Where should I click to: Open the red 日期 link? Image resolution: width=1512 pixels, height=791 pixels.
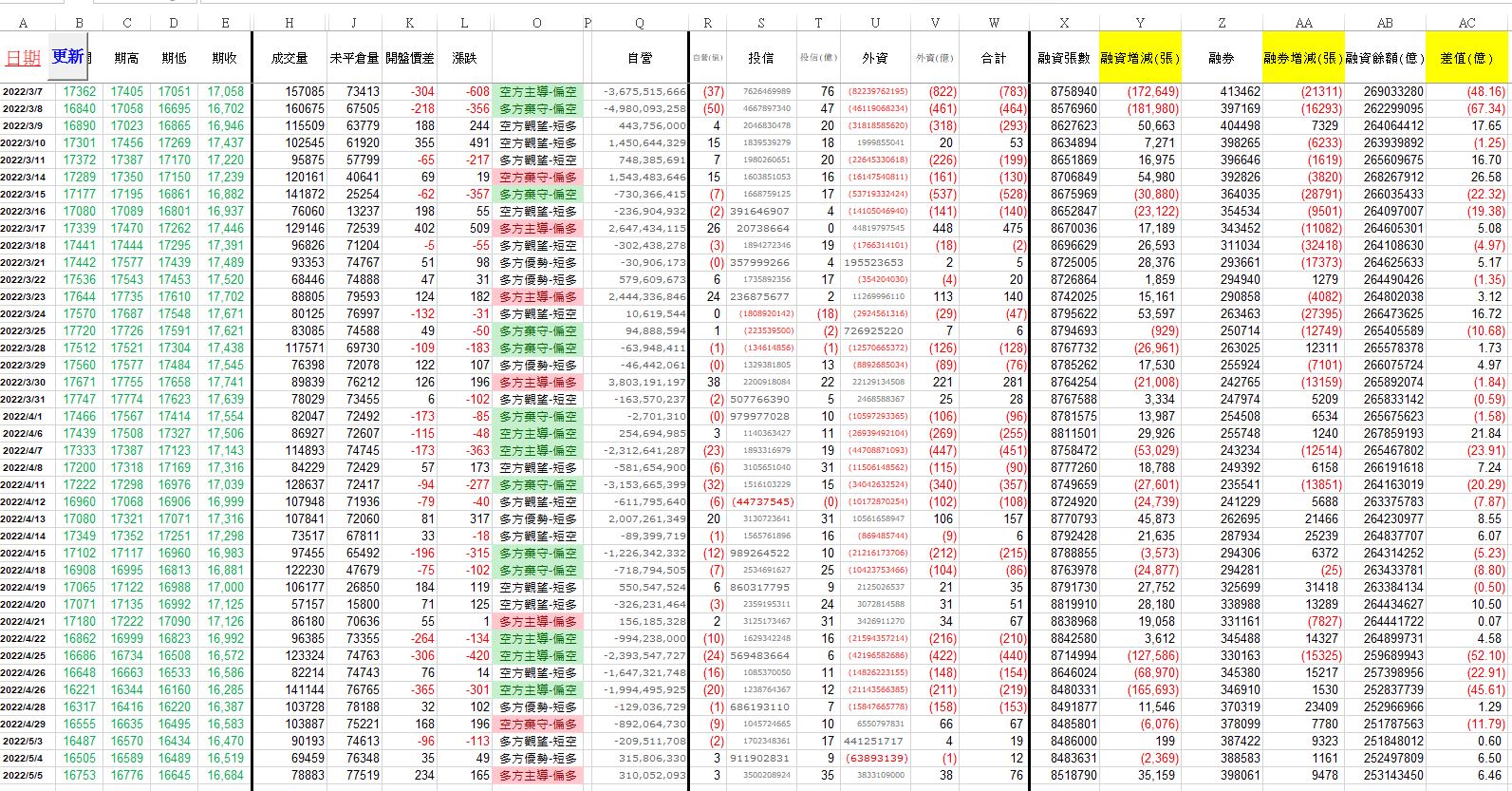tap(23, 58)
